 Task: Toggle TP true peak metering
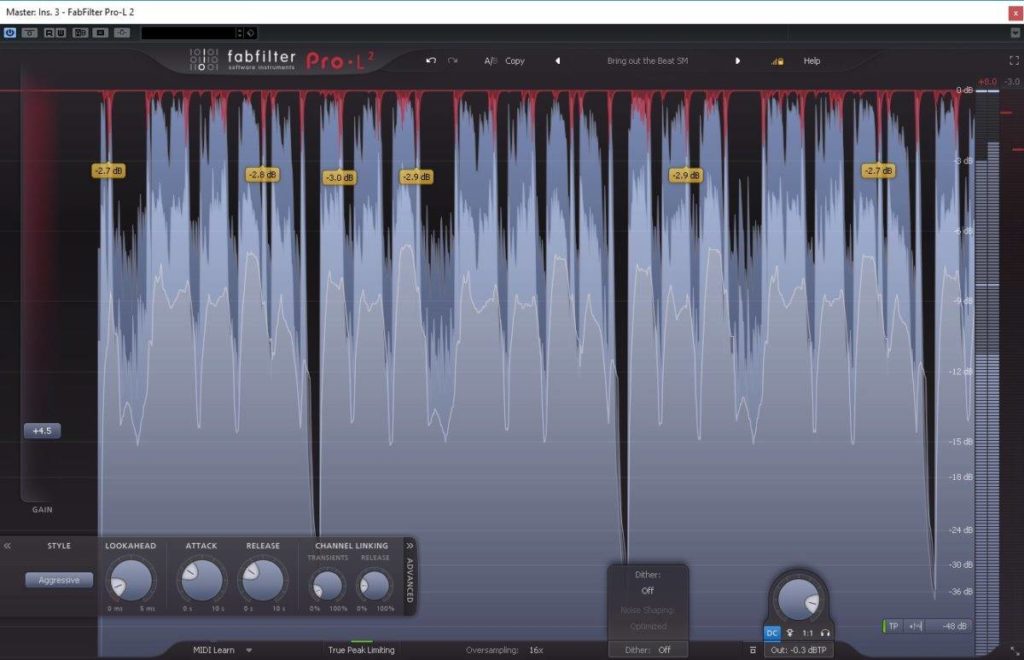(x=893, y=626)
